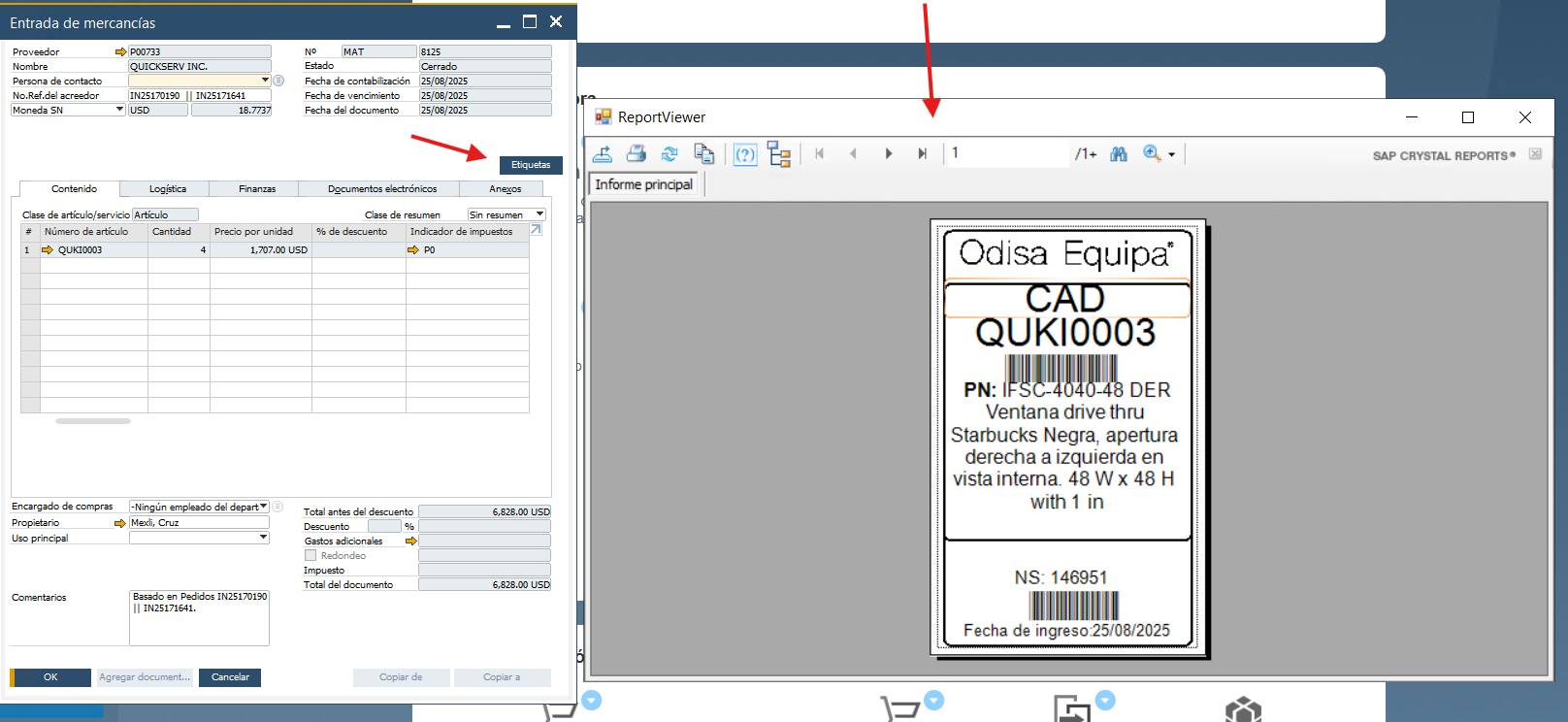1568x722 pixels.
Task: Follow the Propietario link arrow
Action: tap(120, 523)
